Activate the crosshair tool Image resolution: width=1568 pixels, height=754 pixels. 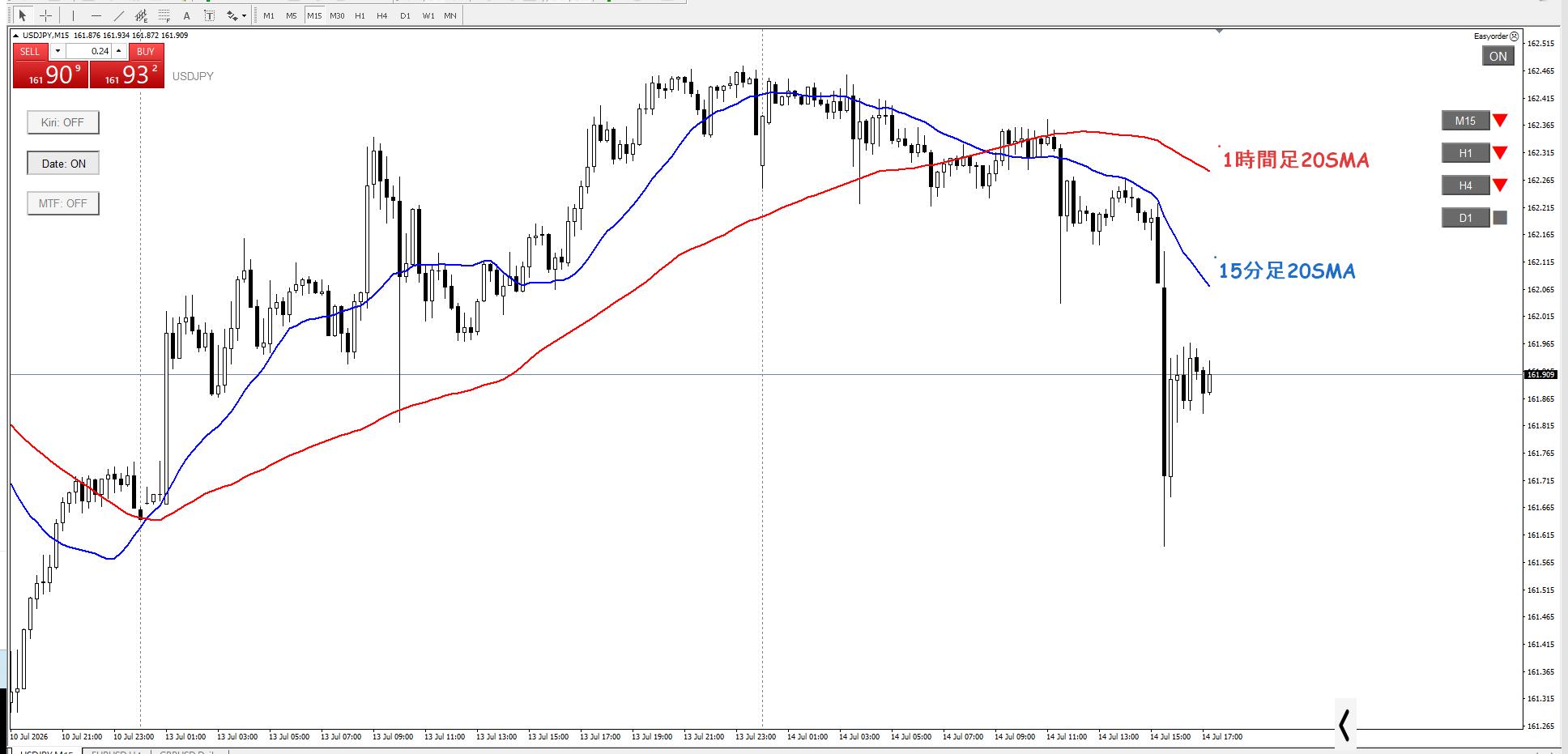(46, 15)
